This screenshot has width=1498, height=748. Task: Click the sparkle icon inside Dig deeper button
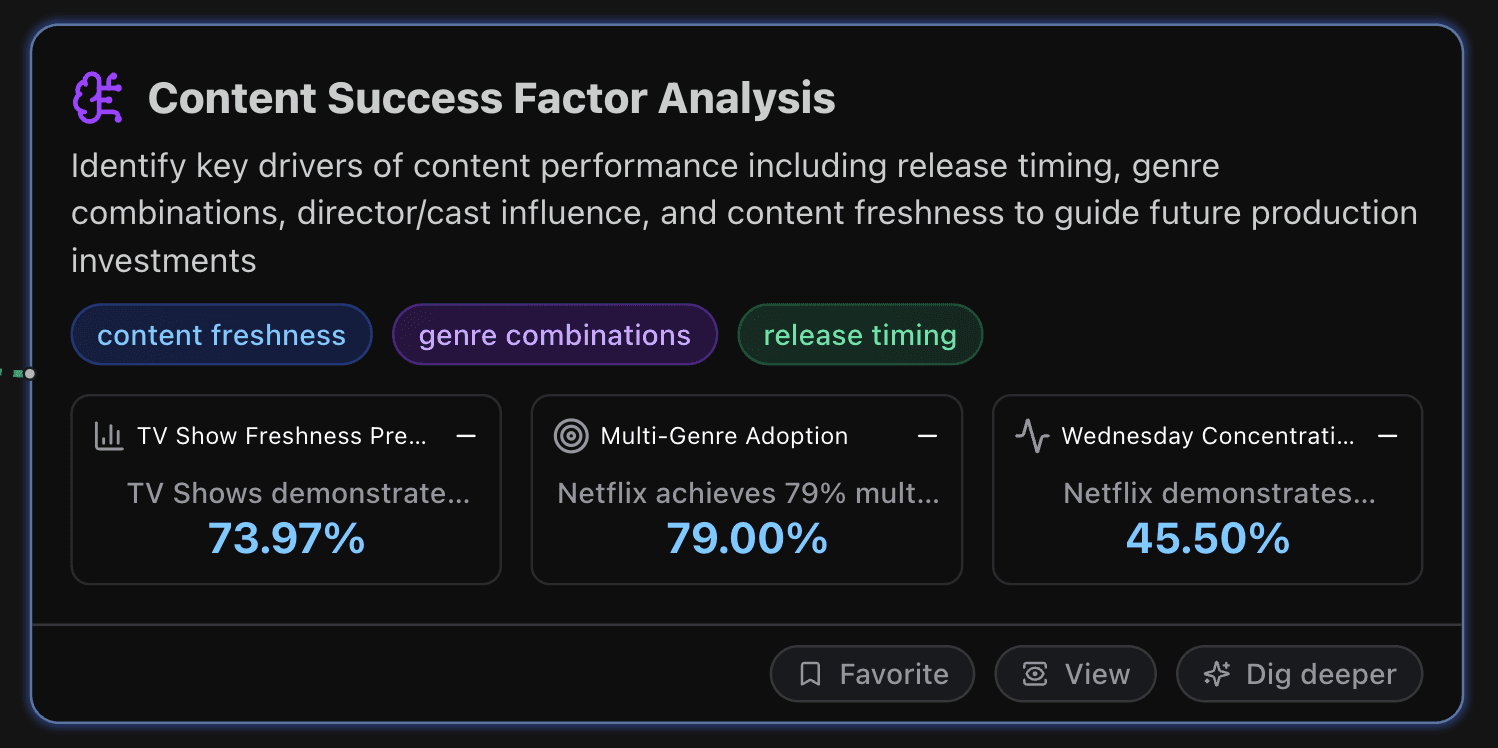(1215, 673)
